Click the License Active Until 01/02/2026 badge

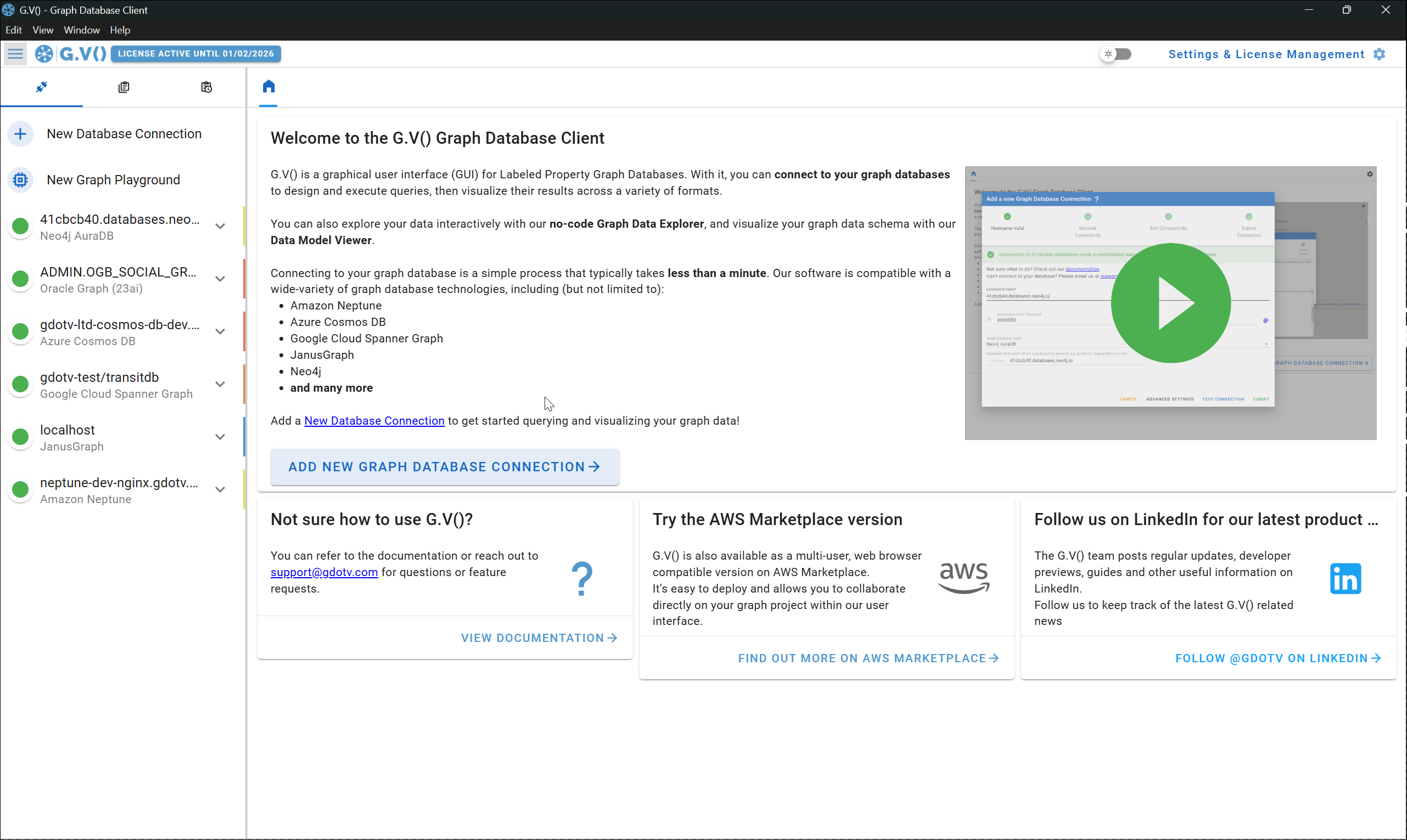click(x=196, y=54)
